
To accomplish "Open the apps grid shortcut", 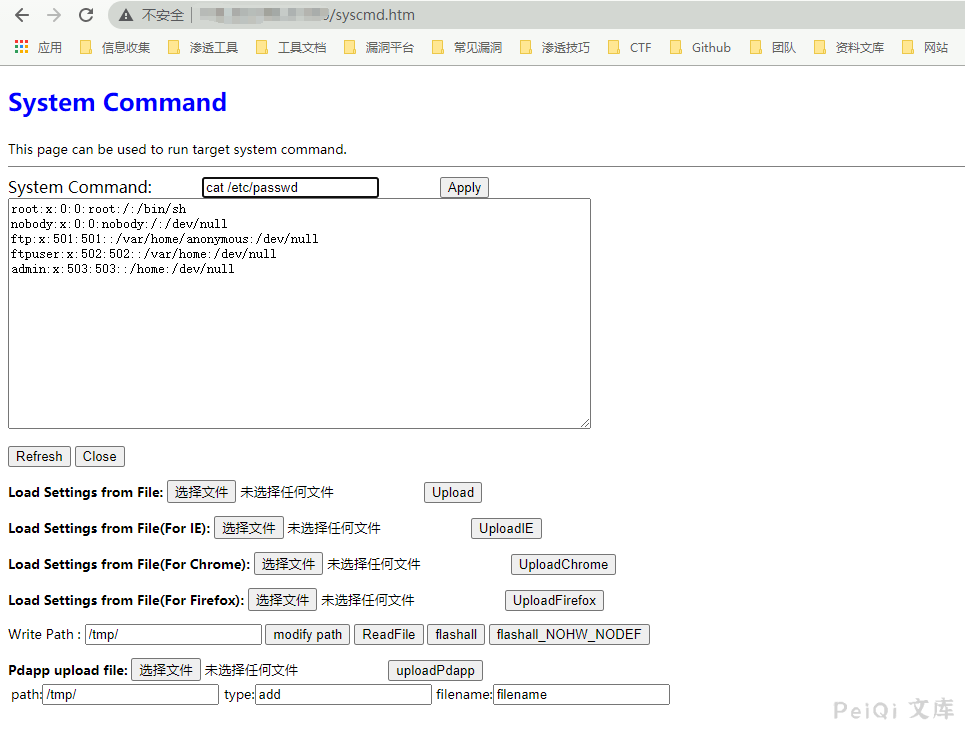I will [22, 47].
